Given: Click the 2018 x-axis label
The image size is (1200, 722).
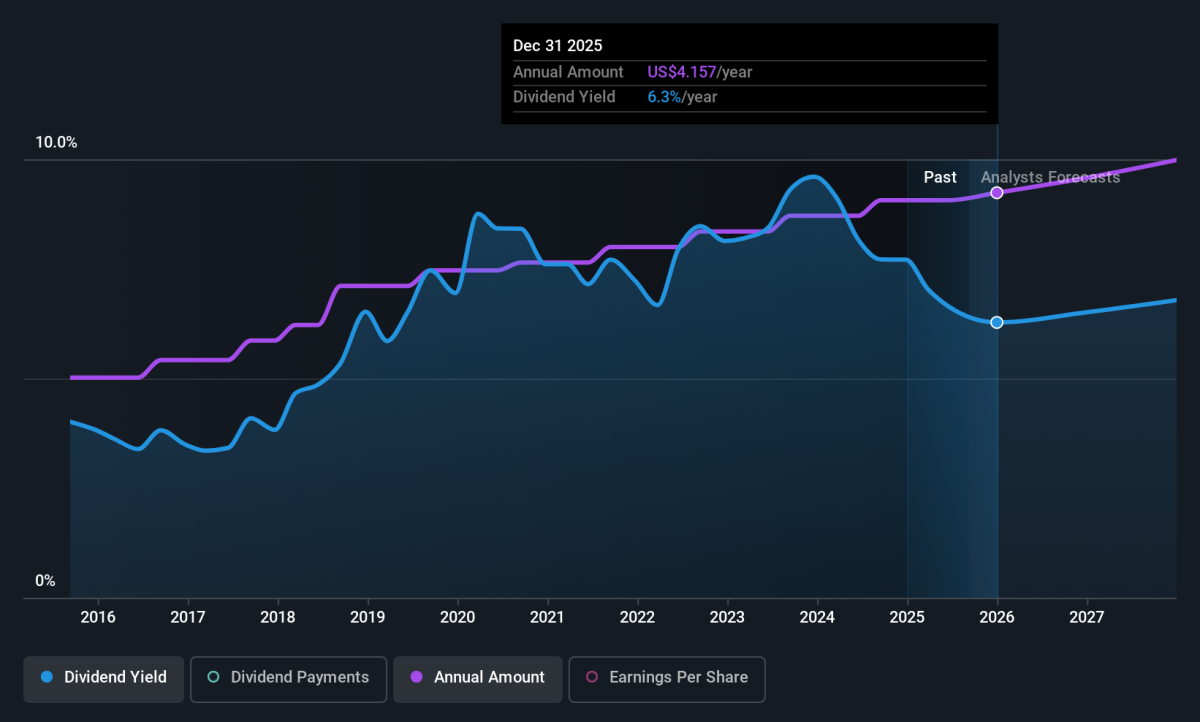Looking at the screenshot, I should click(x=278, y=616).
